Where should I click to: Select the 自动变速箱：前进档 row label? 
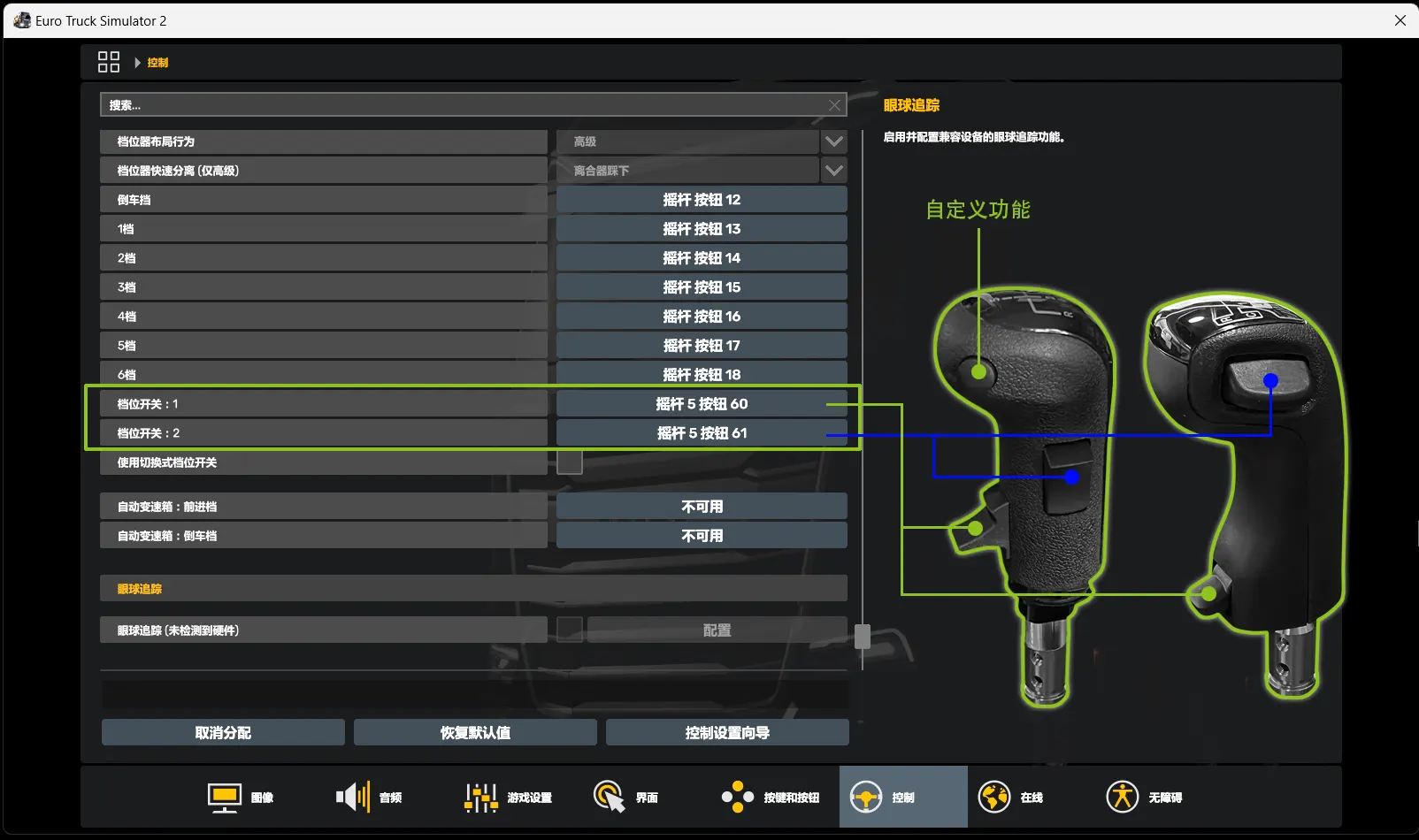pyautogui.click(x=324, y=507)
